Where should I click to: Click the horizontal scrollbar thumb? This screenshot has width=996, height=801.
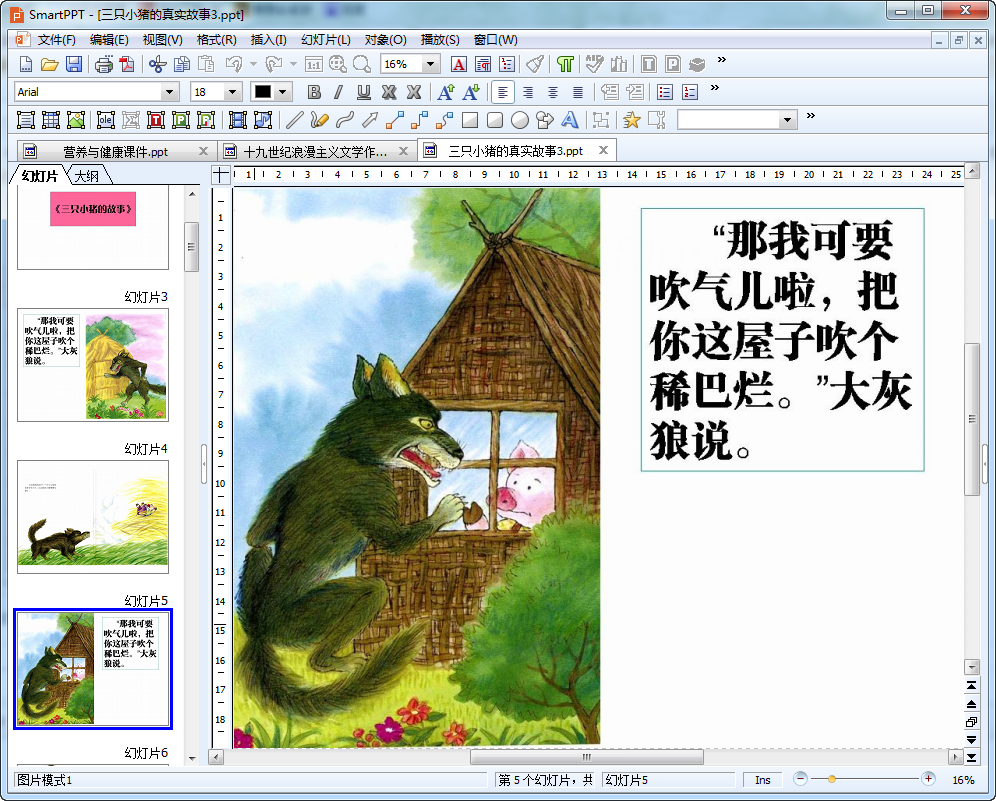click(587, 757)
